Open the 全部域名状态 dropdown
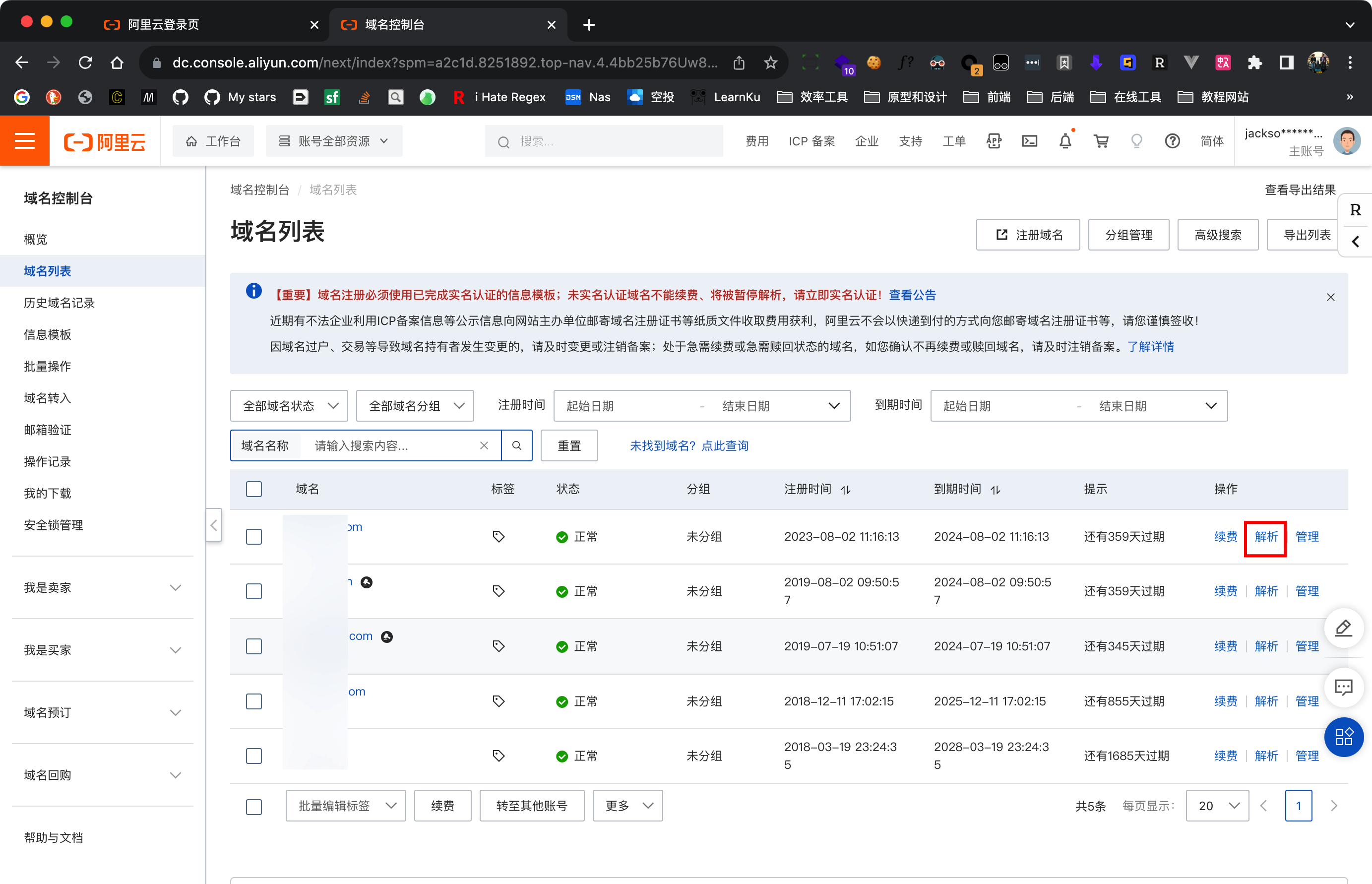 coord(289,406)
